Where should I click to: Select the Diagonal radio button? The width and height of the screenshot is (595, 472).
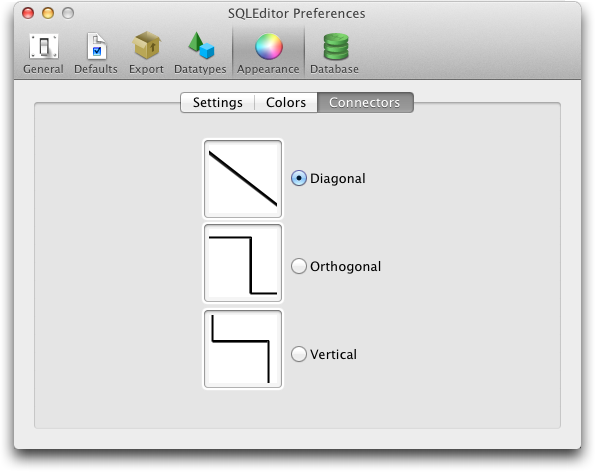299,178
